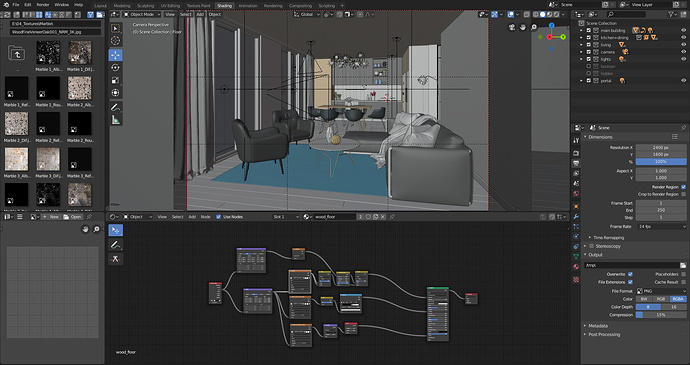This screenshot has width=690, height=365.
Task: Select the Move tool in viewport
Action: click(x=116, y=55)
